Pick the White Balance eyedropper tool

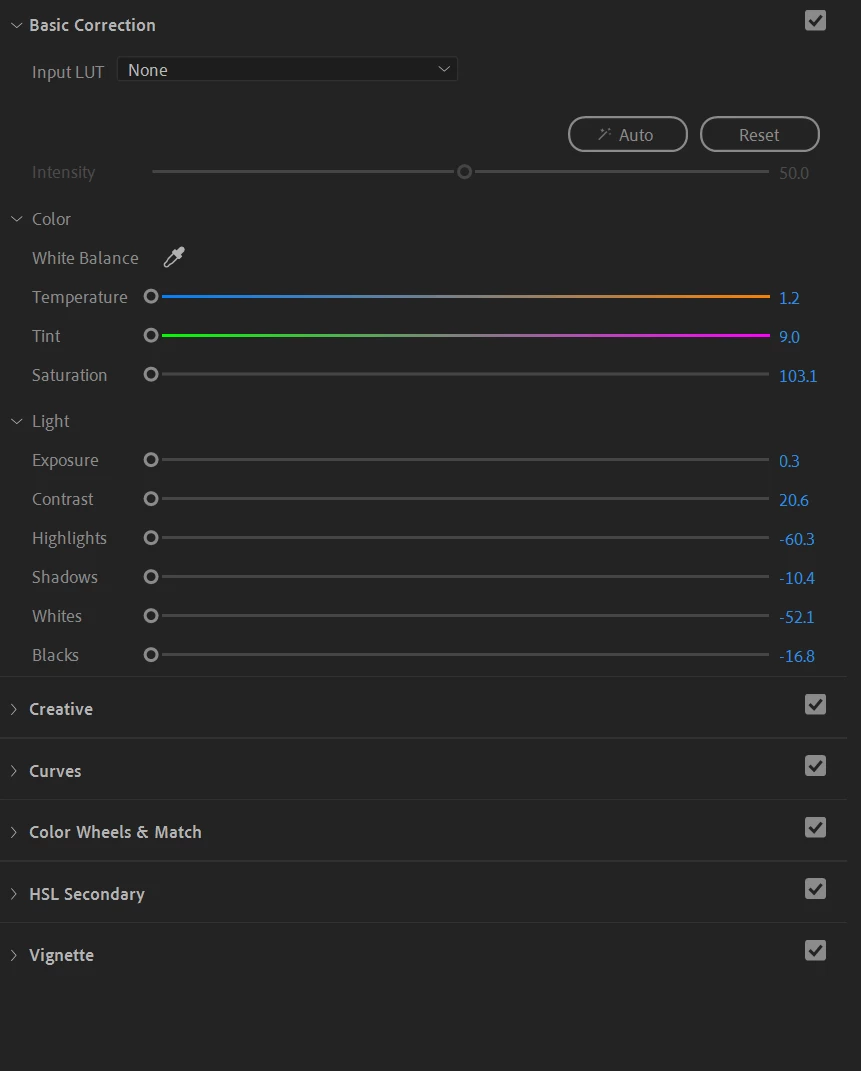coord(174,258)
